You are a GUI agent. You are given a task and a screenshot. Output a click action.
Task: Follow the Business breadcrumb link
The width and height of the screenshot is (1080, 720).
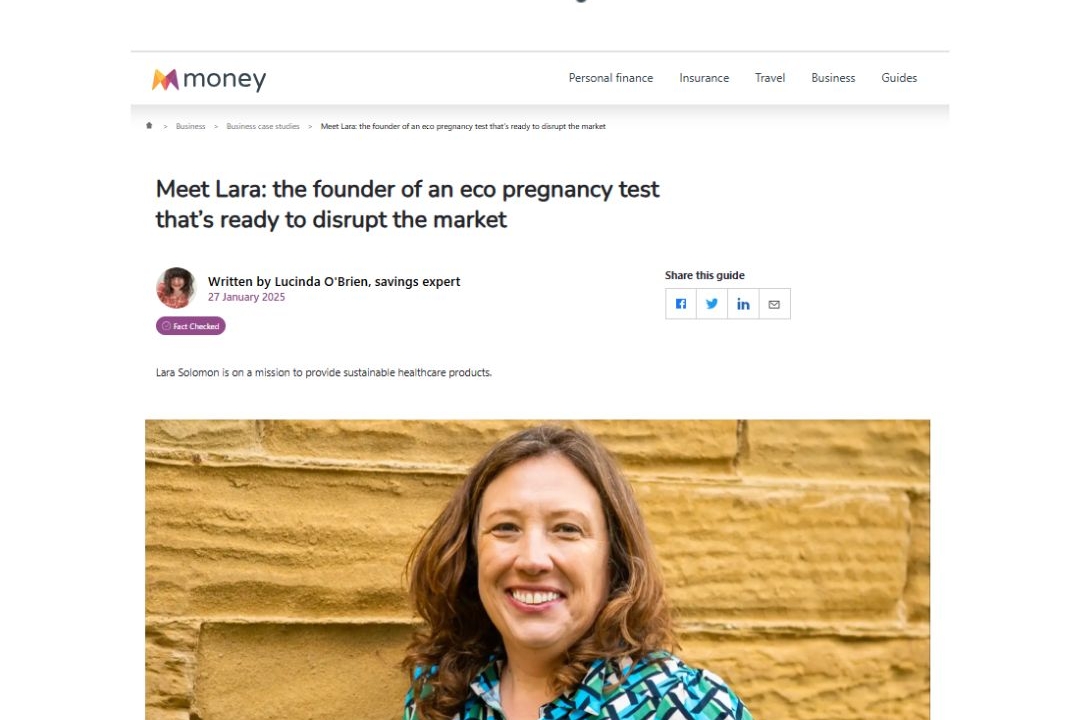[190, 126]
